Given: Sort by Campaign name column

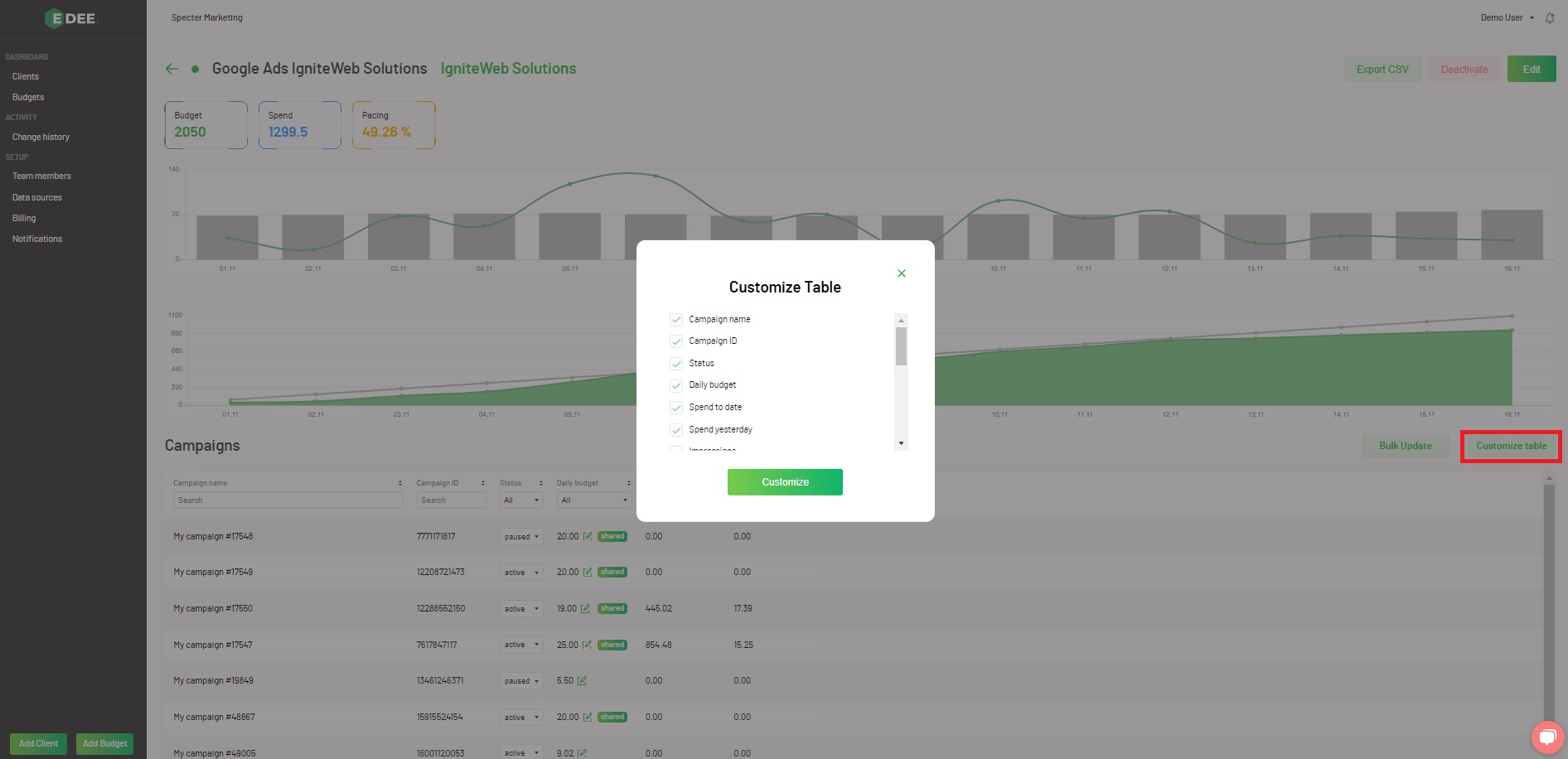Looking at the screenshot, I should pos(399,483).
